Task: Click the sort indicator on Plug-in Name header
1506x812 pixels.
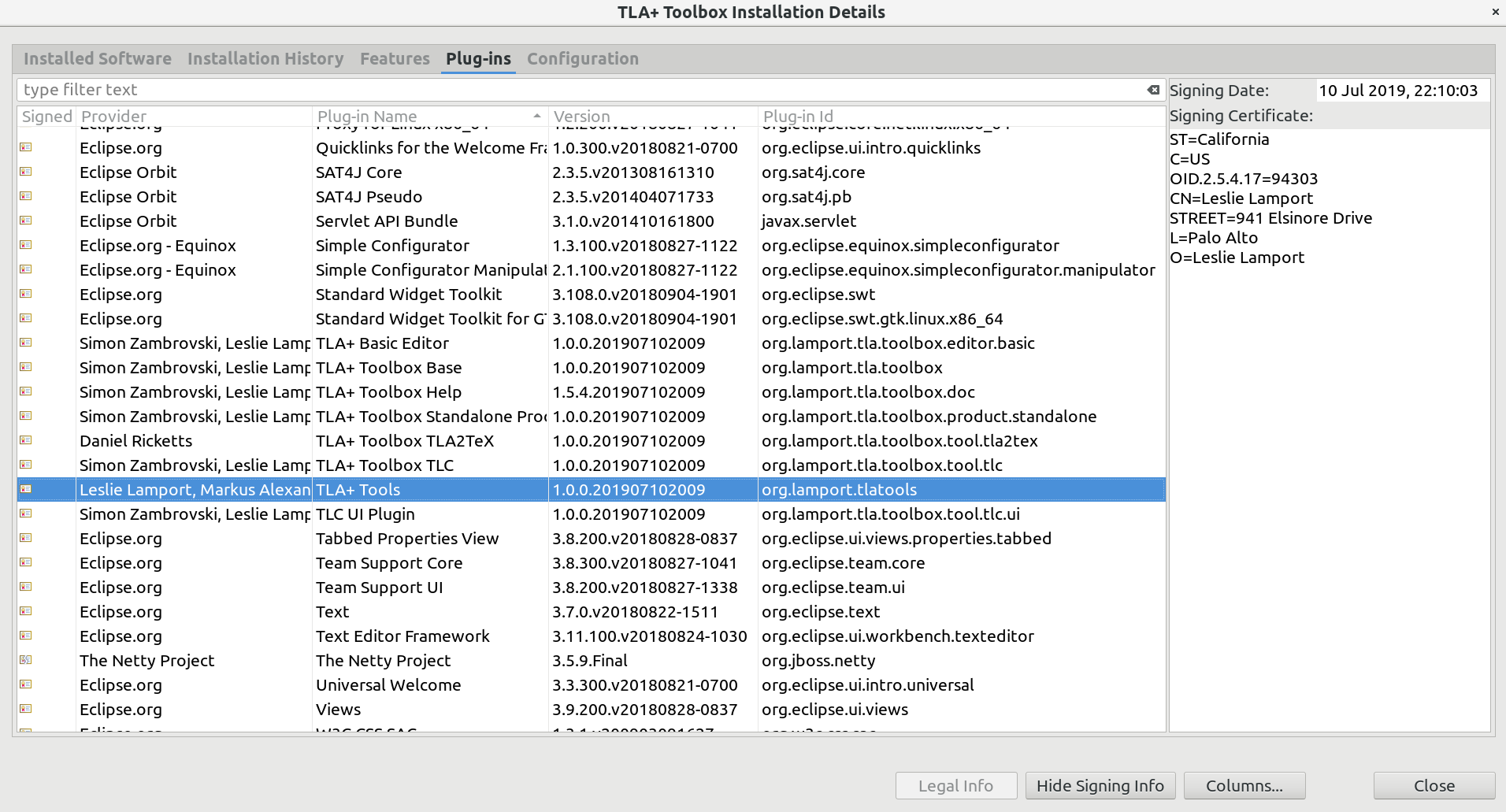Action: [x=536, y=115]
